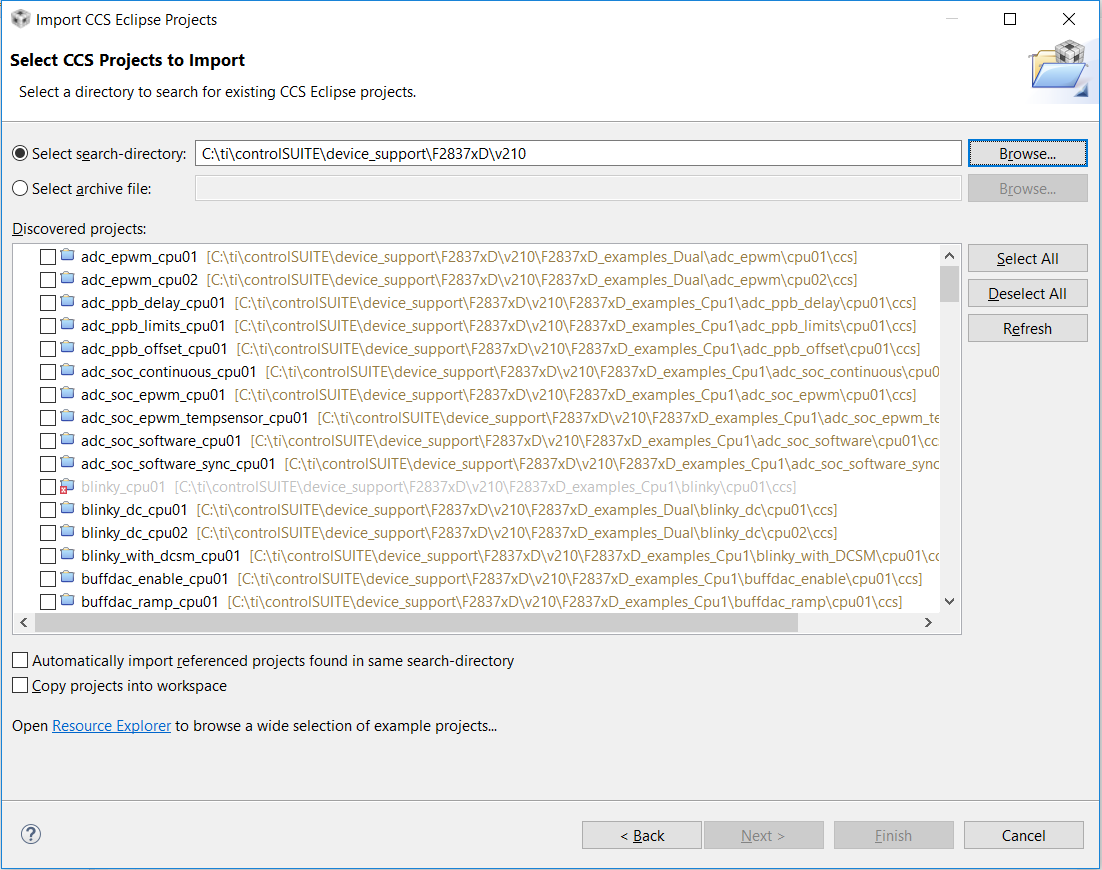Click the adc_ppb_limits_cpu01 folder icon

[67, 325]
